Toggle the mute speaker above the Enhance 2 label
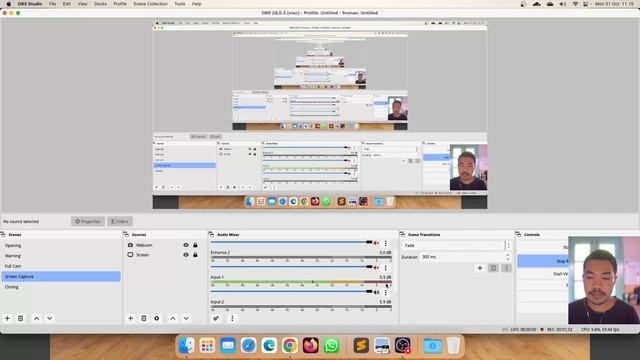 click(x=376, y=243)
